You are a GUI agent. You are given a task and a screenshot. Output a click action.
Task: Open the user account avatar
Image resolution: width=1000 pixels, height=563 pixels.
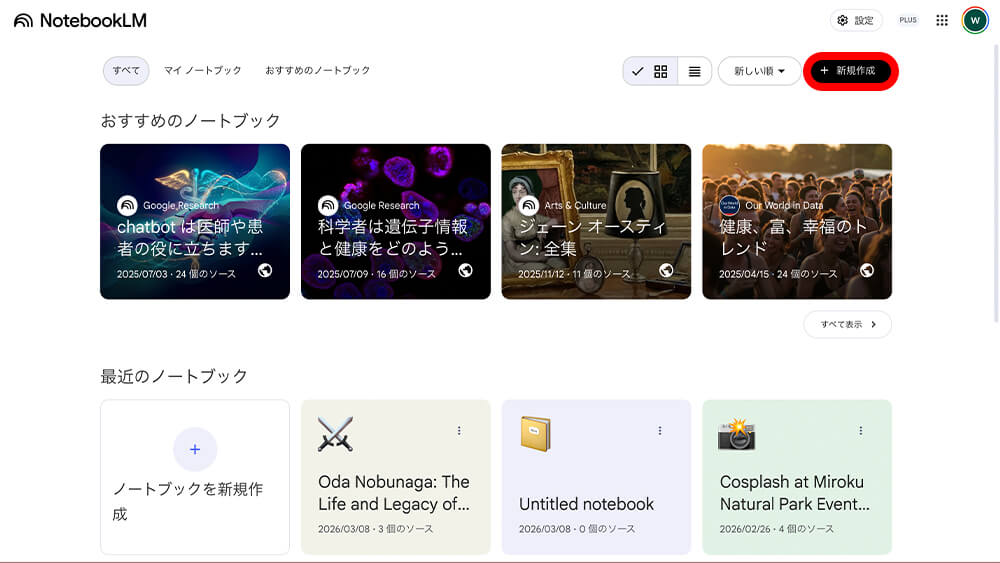(x=975, y=20)
